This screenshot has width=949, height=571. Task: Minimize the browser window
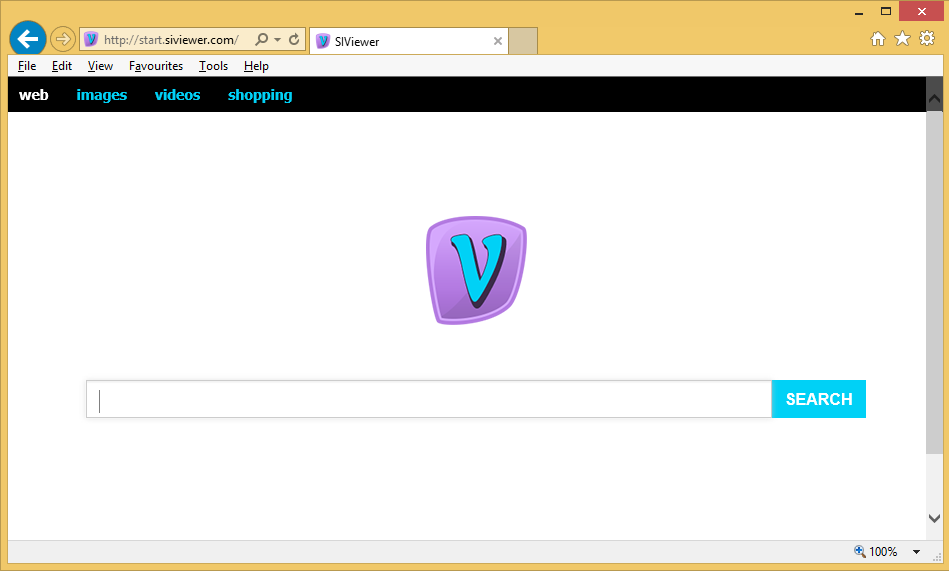click(x=859, y=12)
